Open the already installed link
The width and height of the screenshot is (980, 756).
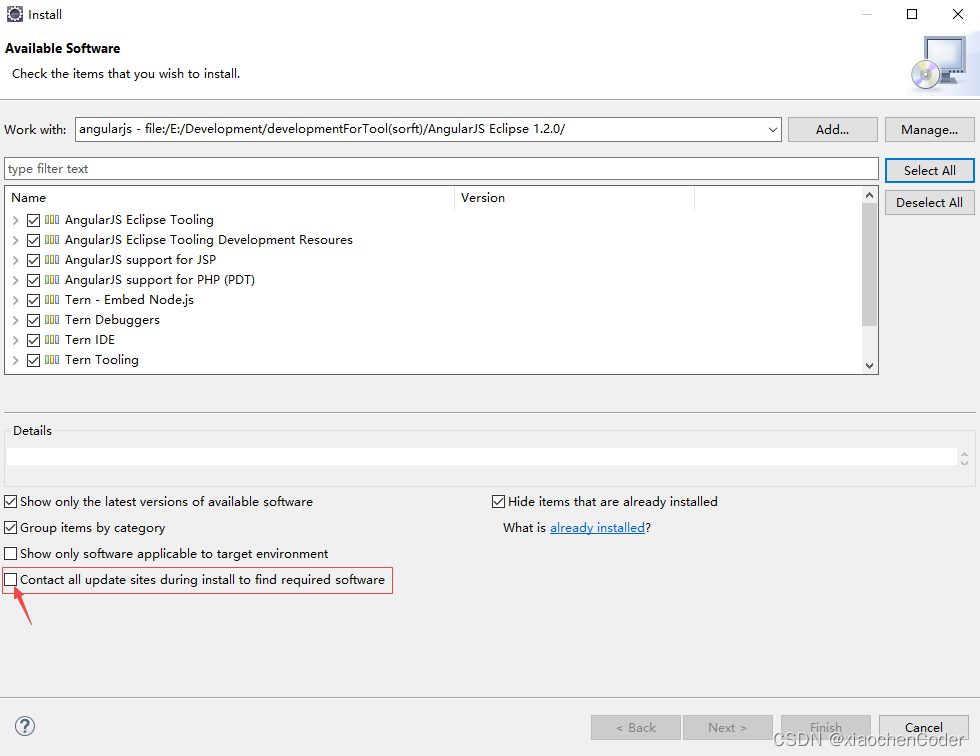pos(597,528)
